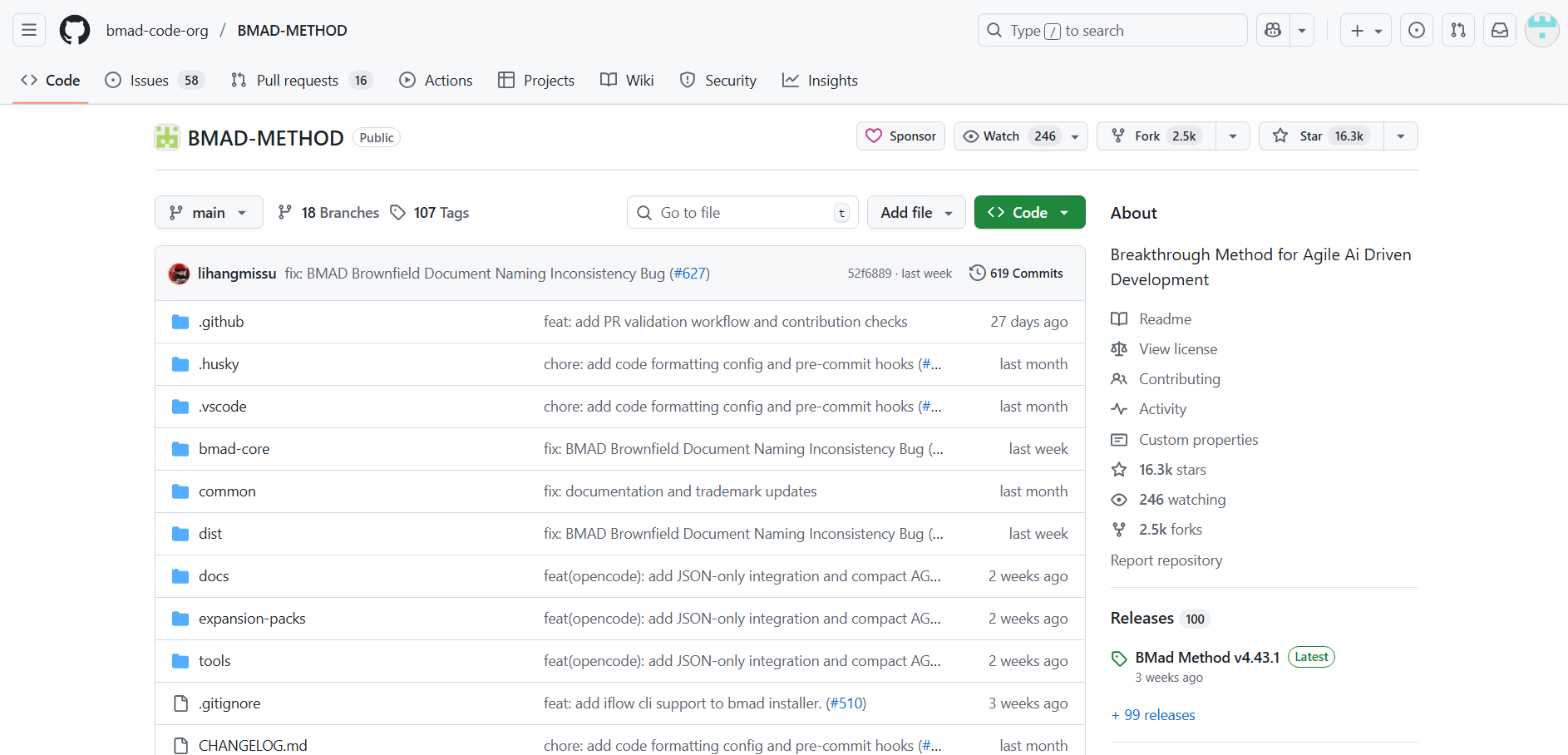1568x755 pixels.
Task: Click the '+ 99 releases' link
Action: pos(1153,715)
